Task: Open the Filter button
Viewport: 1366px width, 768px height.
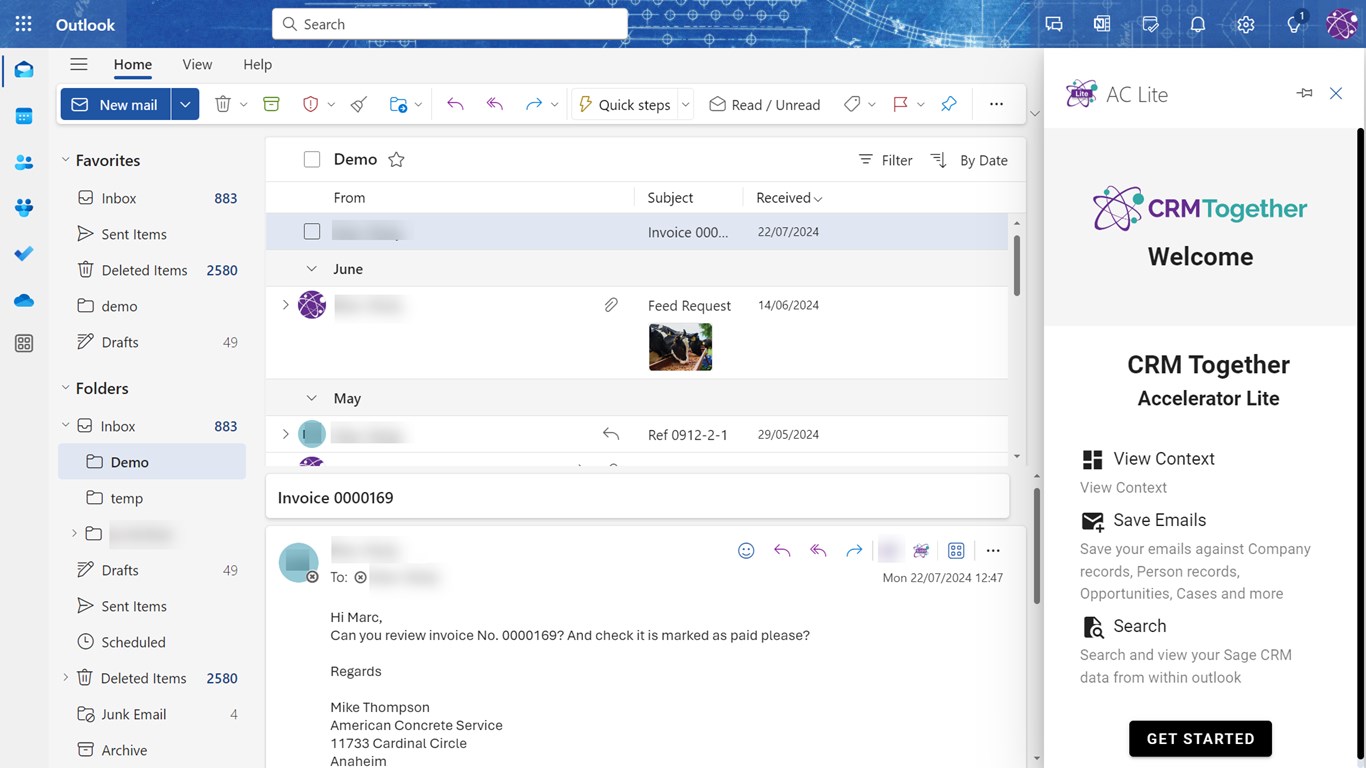Action: [885, 160]
